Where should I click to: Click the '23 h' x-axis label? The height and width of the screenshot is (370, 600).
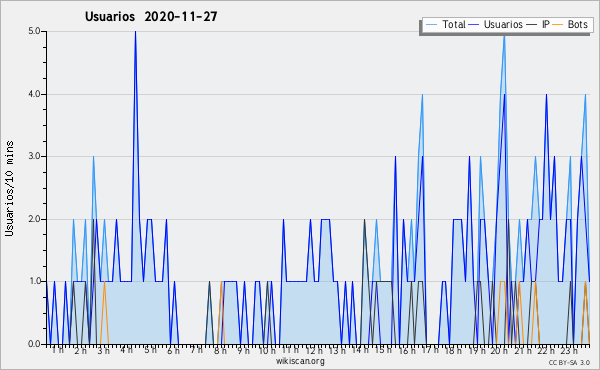(x=569, y=351)
